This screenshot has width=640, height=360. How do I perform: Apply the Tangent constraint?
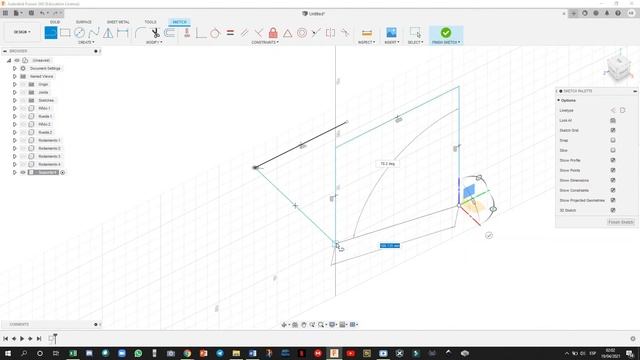point(215,33)
